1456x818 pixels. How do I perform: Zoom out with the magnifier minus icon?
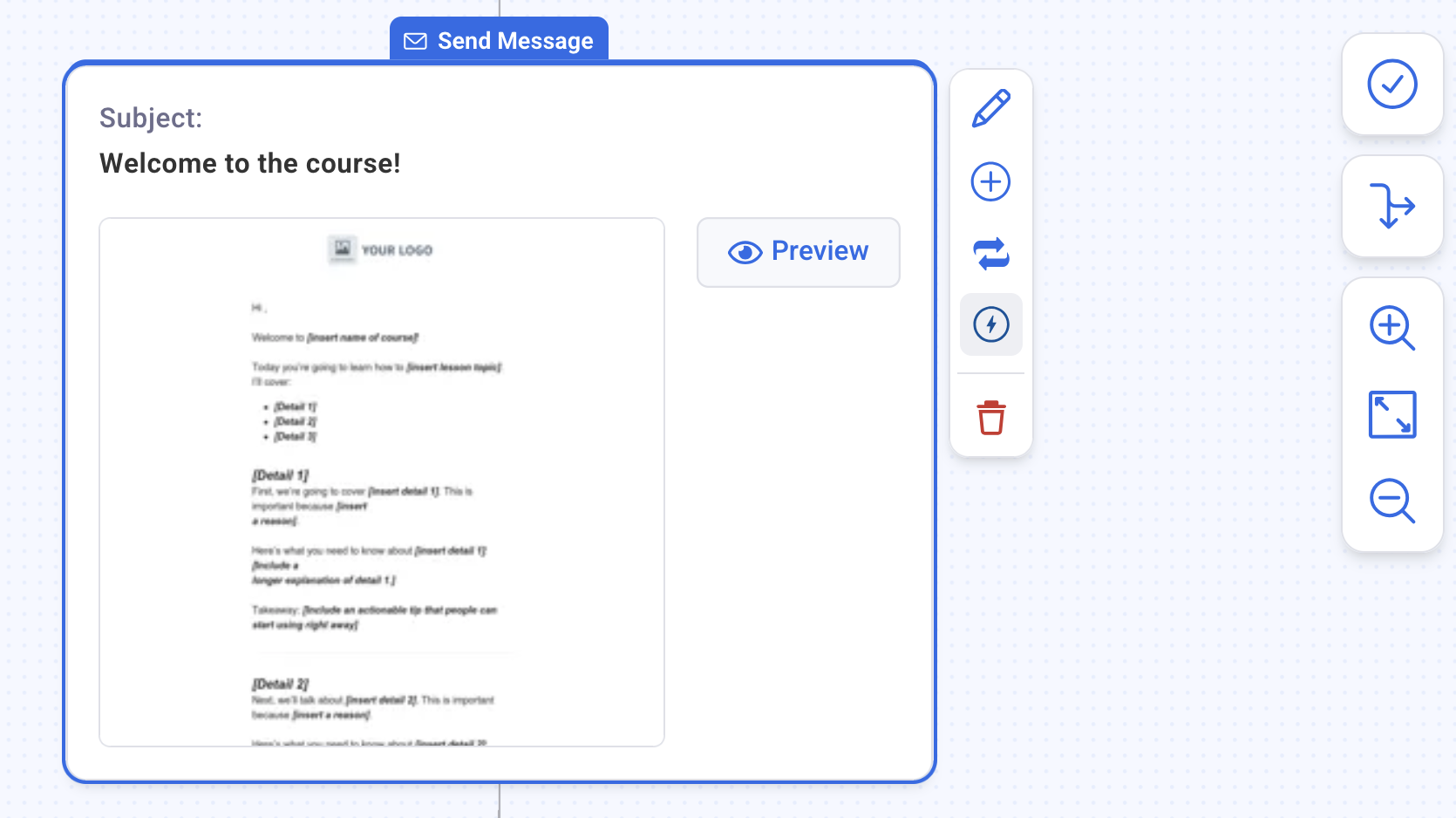(1391, 501)
